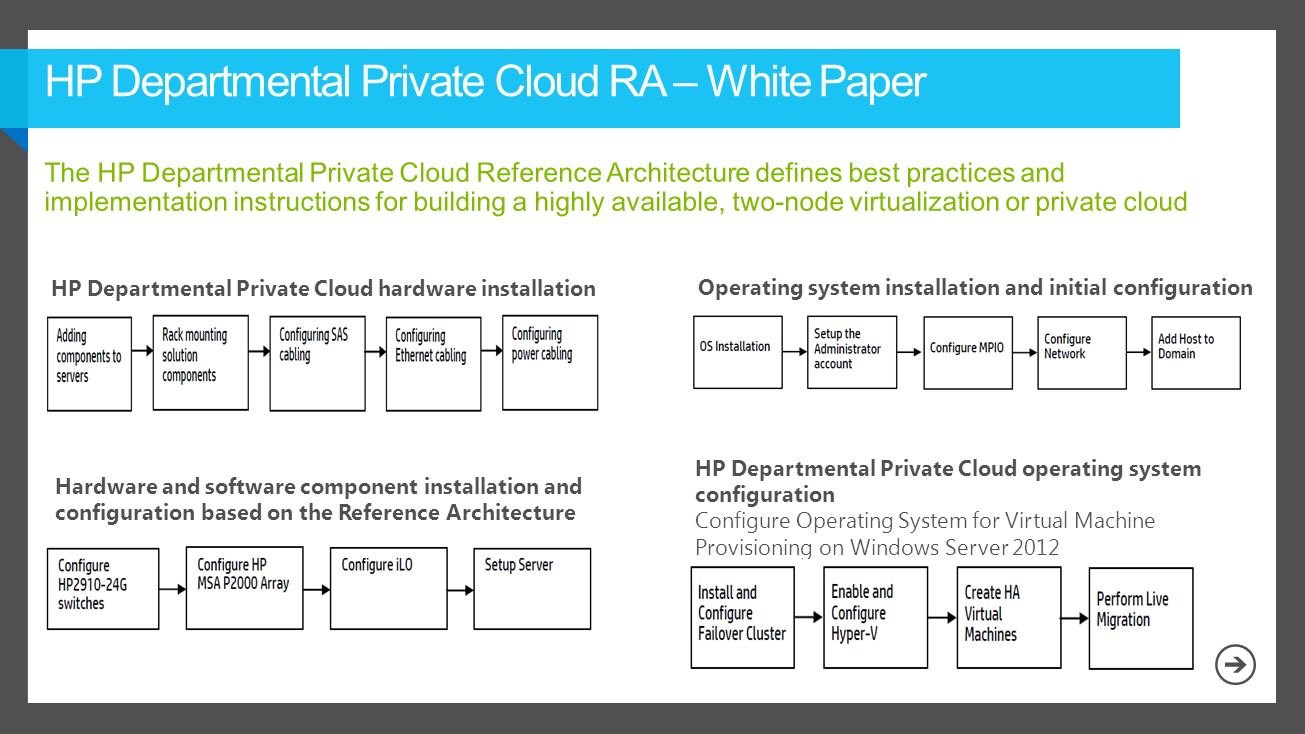Click the 'Configuring power cabling' step box

coord(550,363)
